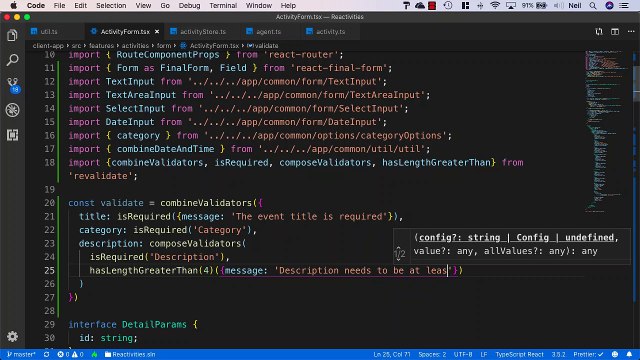
Task: Click the Wi-Fi icon in the menu bar
Action: tap(495, 5)
